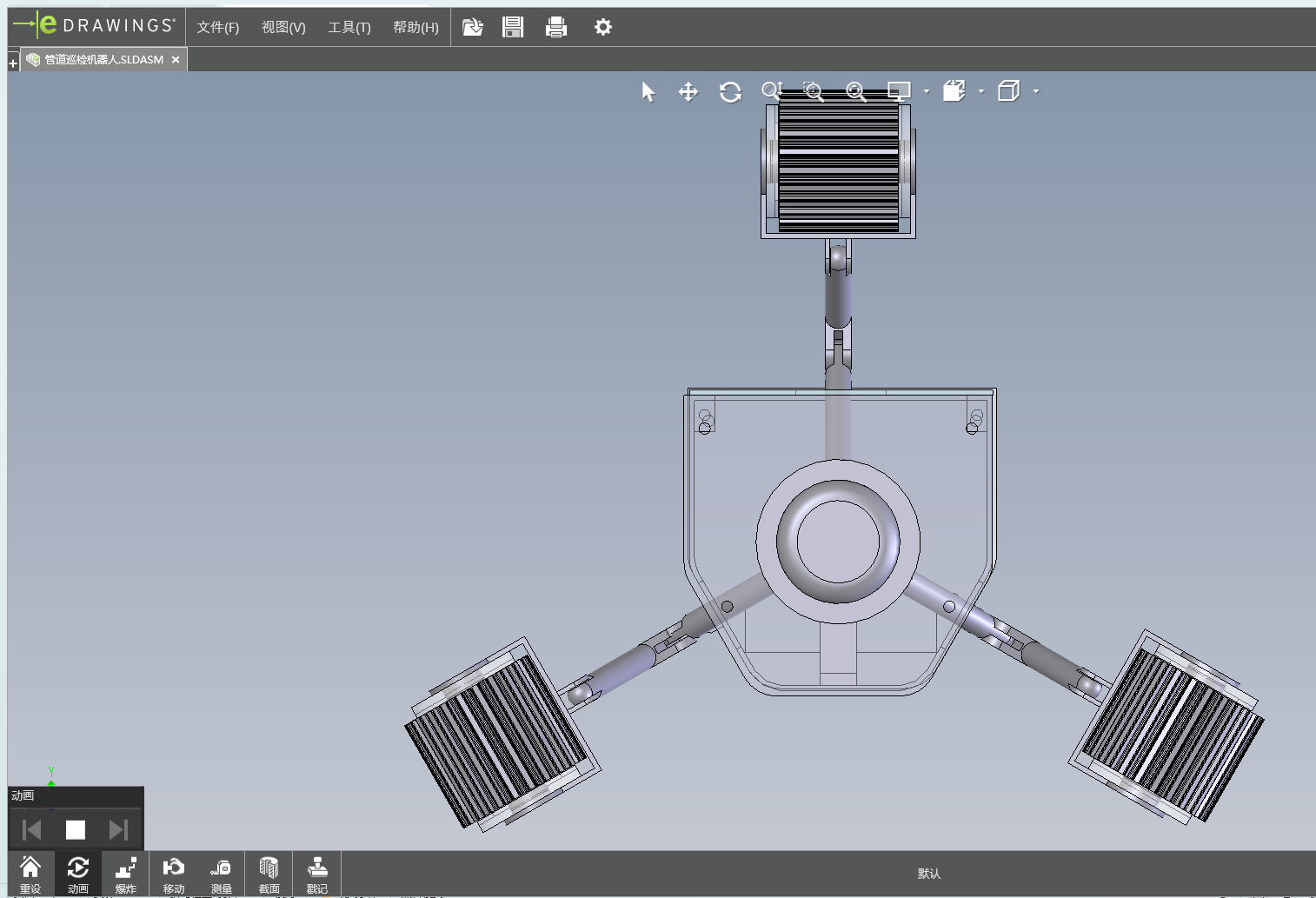The height and width of the screenshot is (898, 1316).
Task: Click the Zoom to Fit icon
Action: [855, 91]
